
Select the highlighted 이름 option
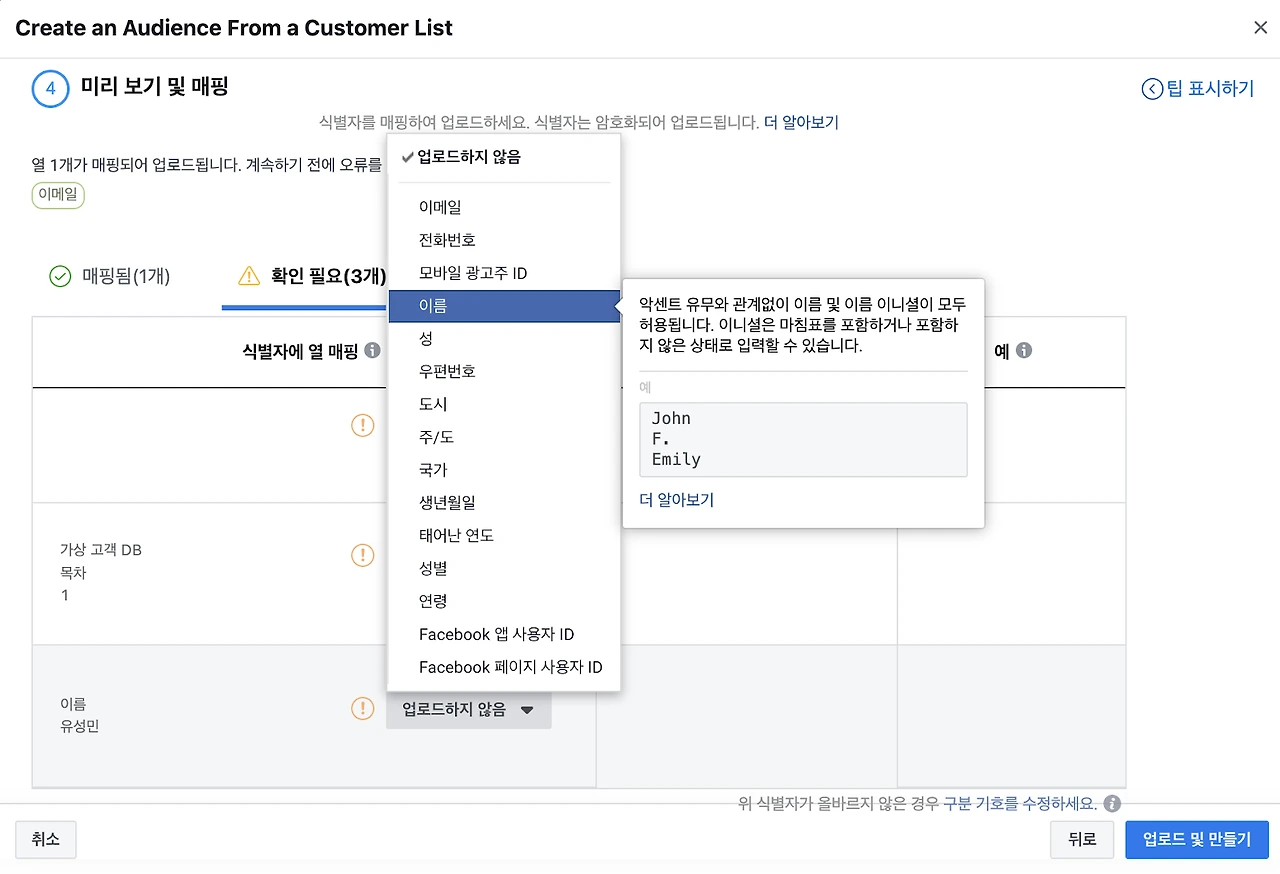504,306
